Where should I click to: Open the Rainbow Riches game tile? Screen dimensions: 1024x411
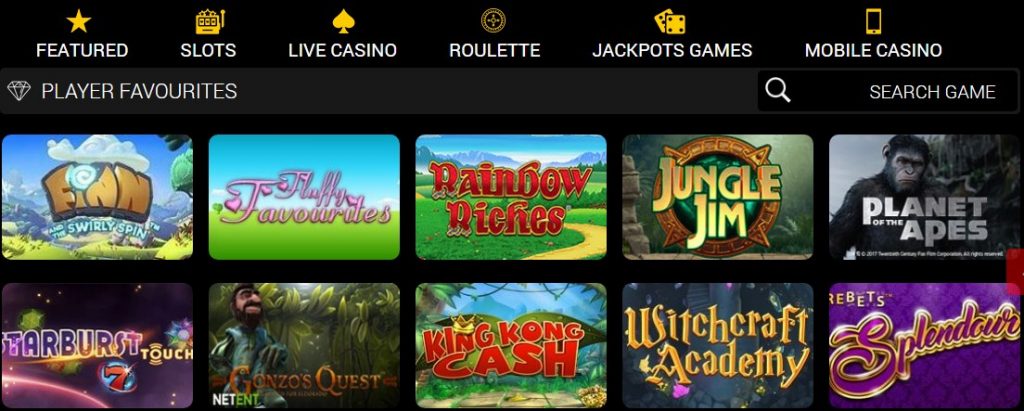(511, 197)
